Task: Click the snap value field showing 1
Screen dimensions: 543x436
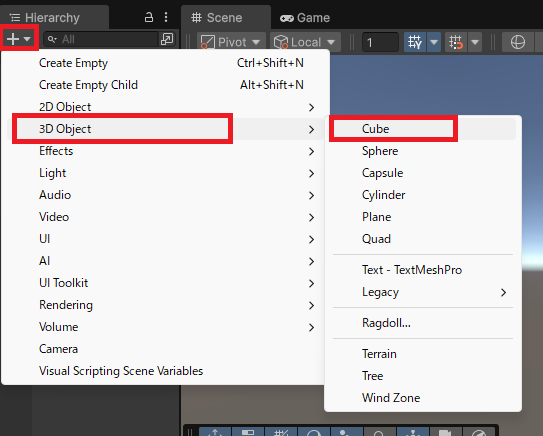Action: [380, 42]
